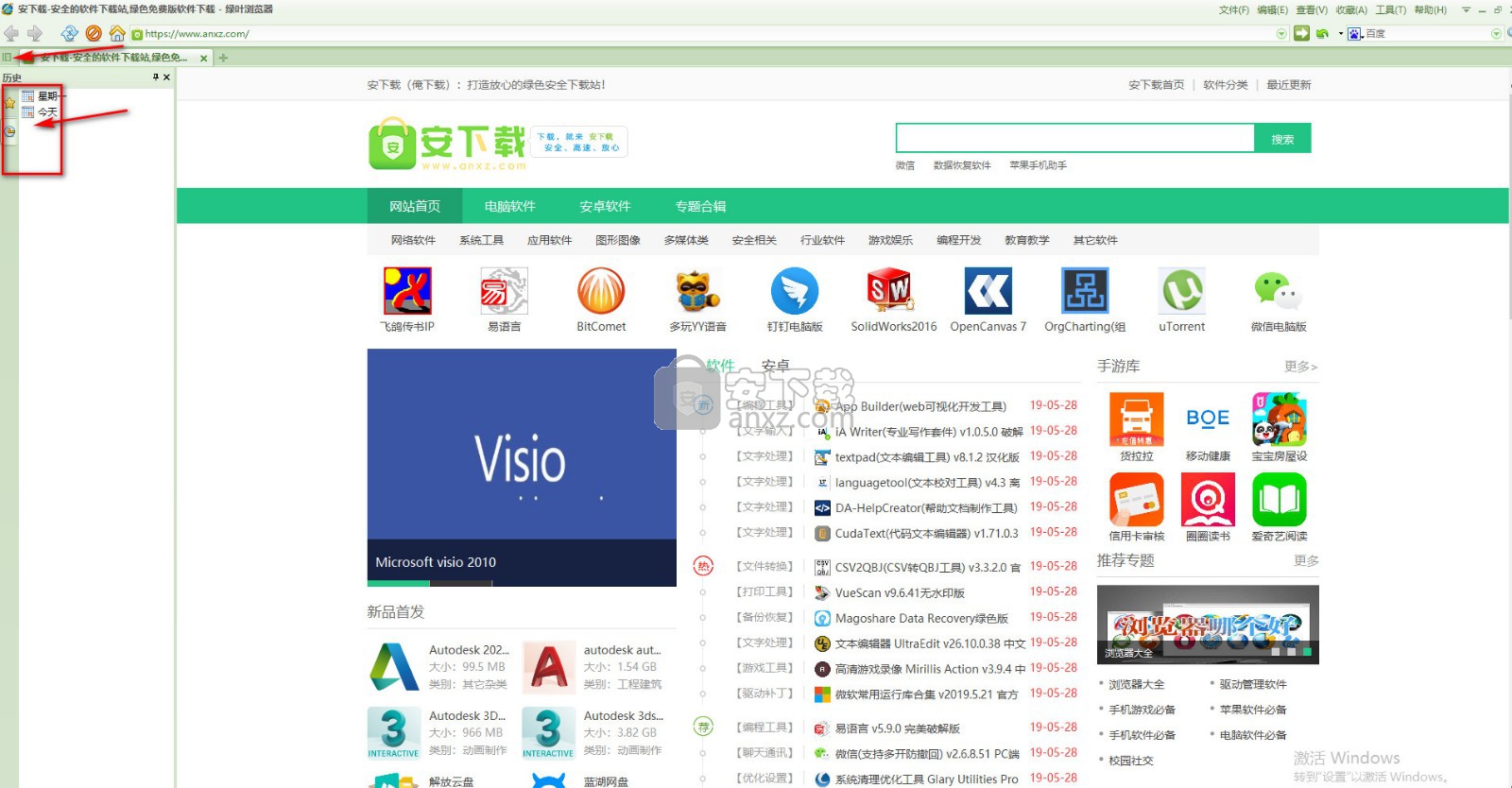The width and height of the screenshot is (1512, 788).
Task: Close the 历史 history panel
Action: tap(167, 77)
